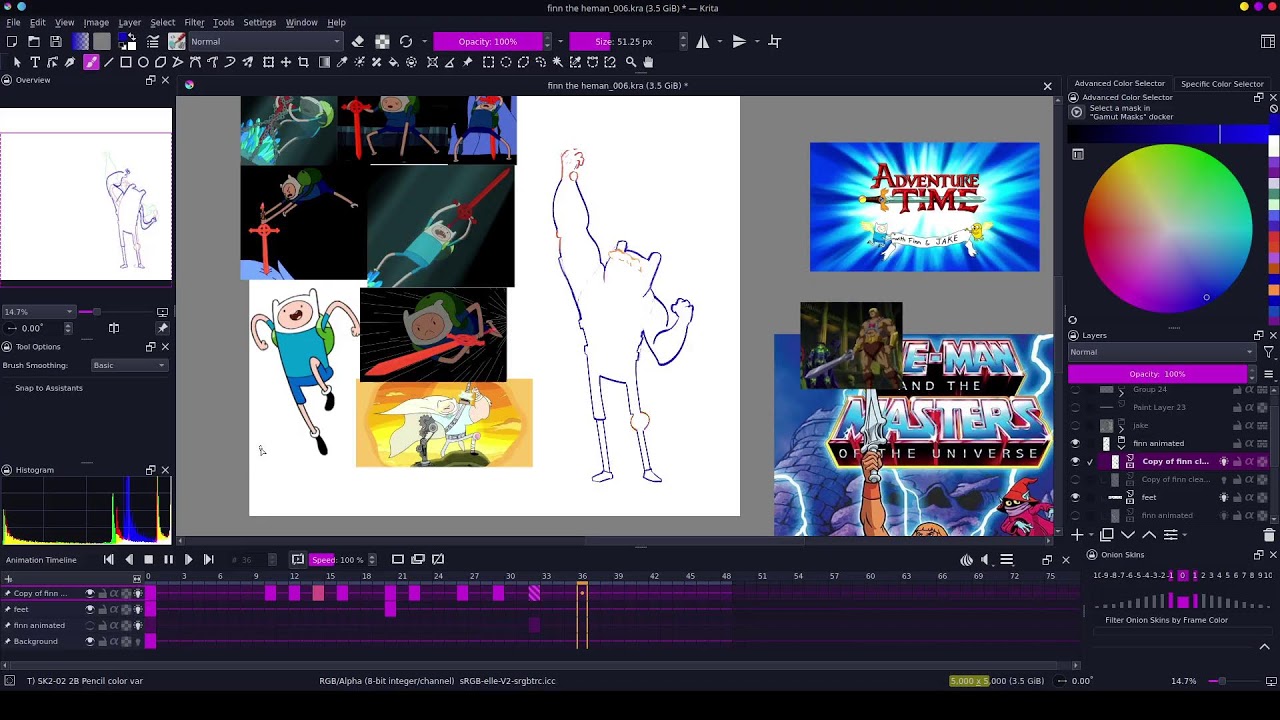
Task: Reload the original brush preset
Action: pyautogui.click(x=406, y=41)
